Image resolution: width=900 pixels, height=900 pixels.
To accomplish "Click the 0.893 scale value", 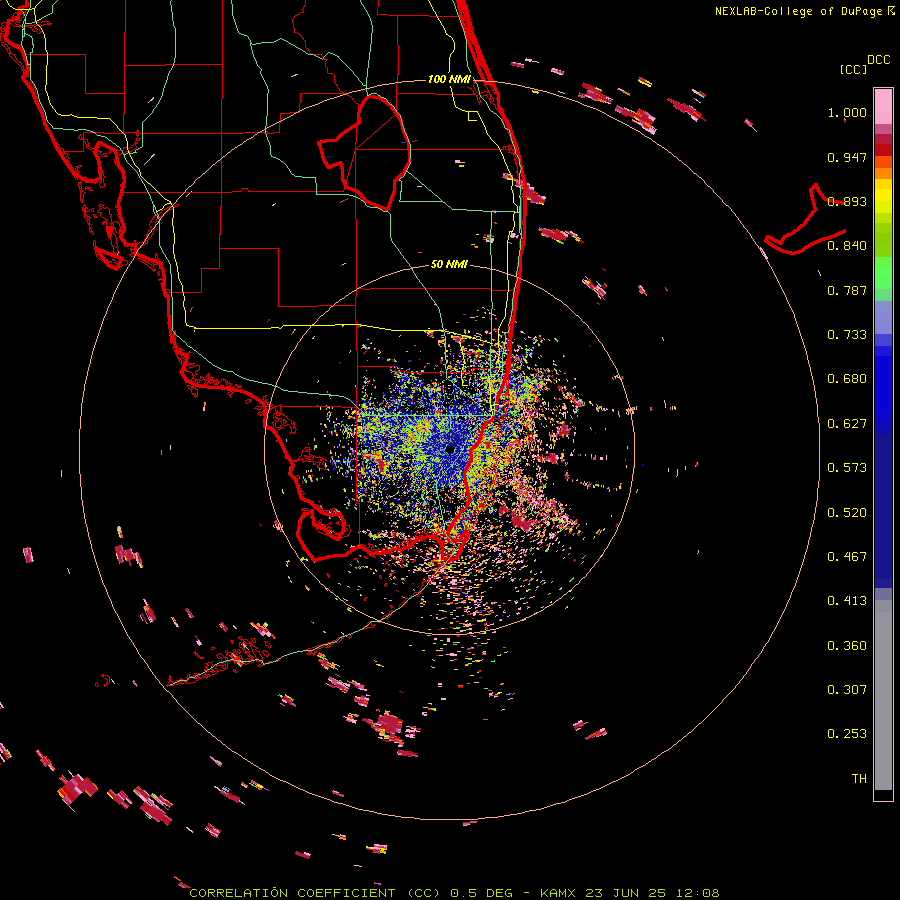I will [847, 201].
